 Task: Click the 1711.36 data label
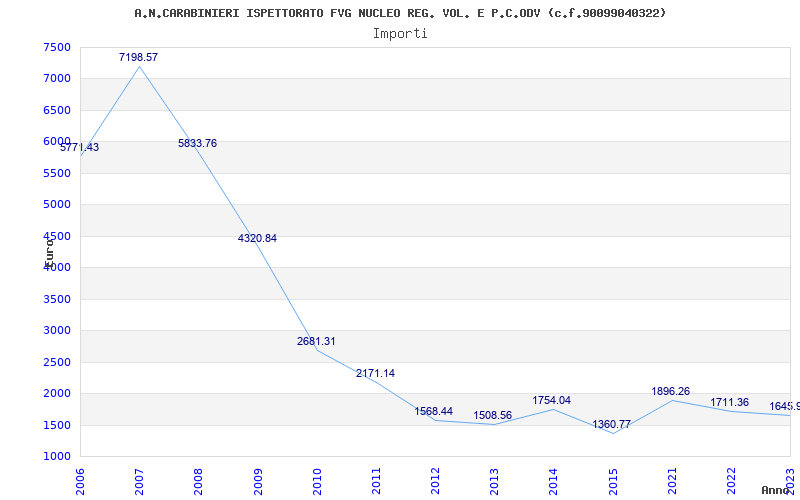point(730,403)
